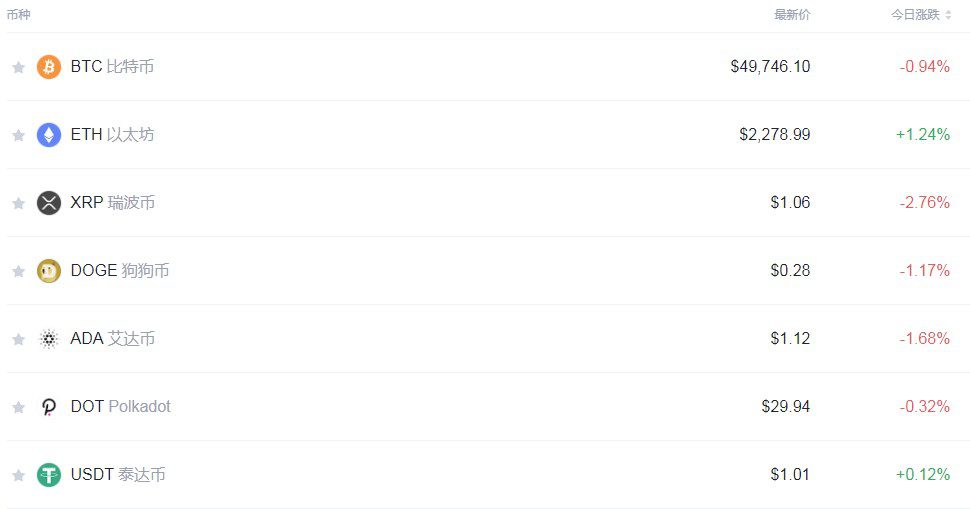Click the DOT price $29.94

pos(785,407)
